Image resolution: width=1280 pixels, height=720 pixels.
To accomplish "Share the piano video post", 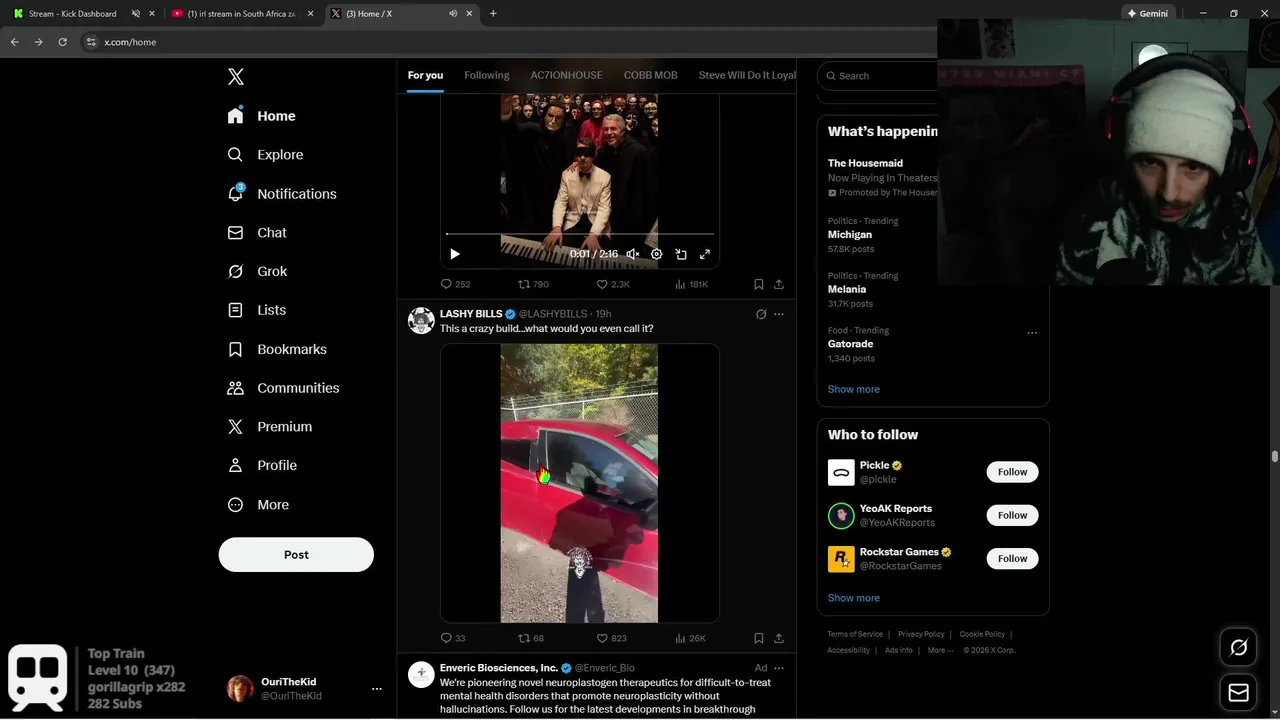I will (x=779, y=284).
